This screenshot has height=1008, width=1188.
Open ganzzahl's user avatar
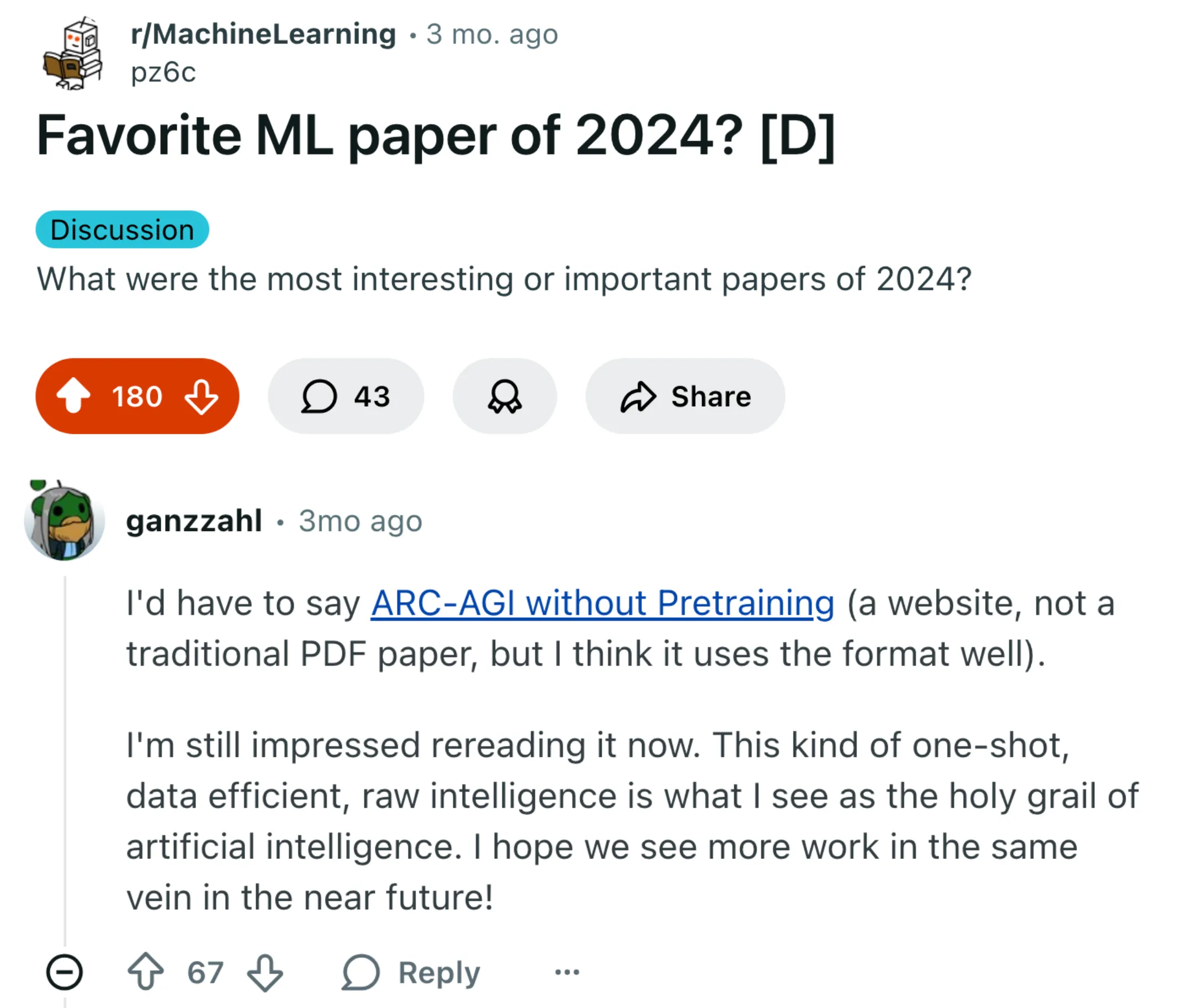pos(65,521)
